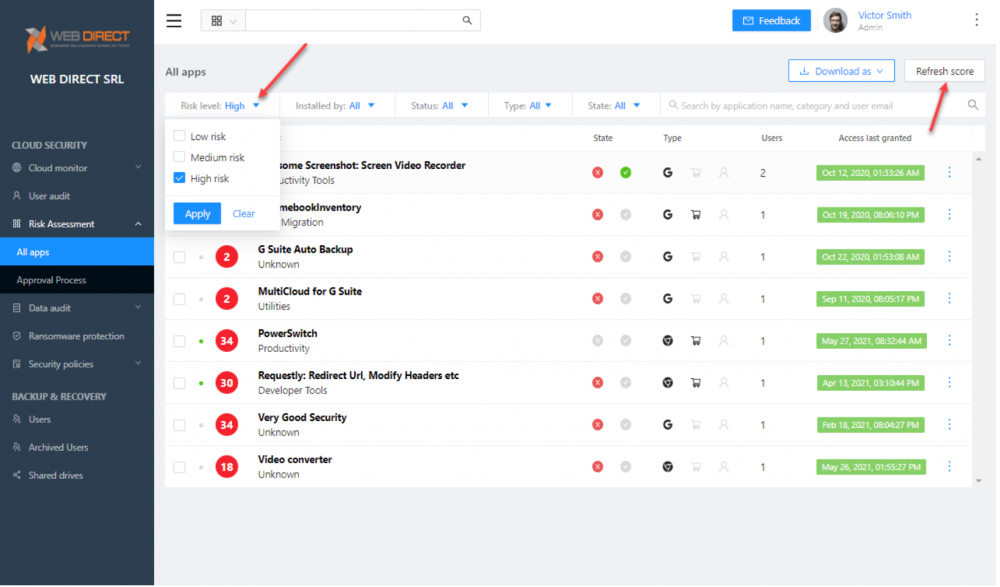Click the top search magnifier icon

(468, 20)
